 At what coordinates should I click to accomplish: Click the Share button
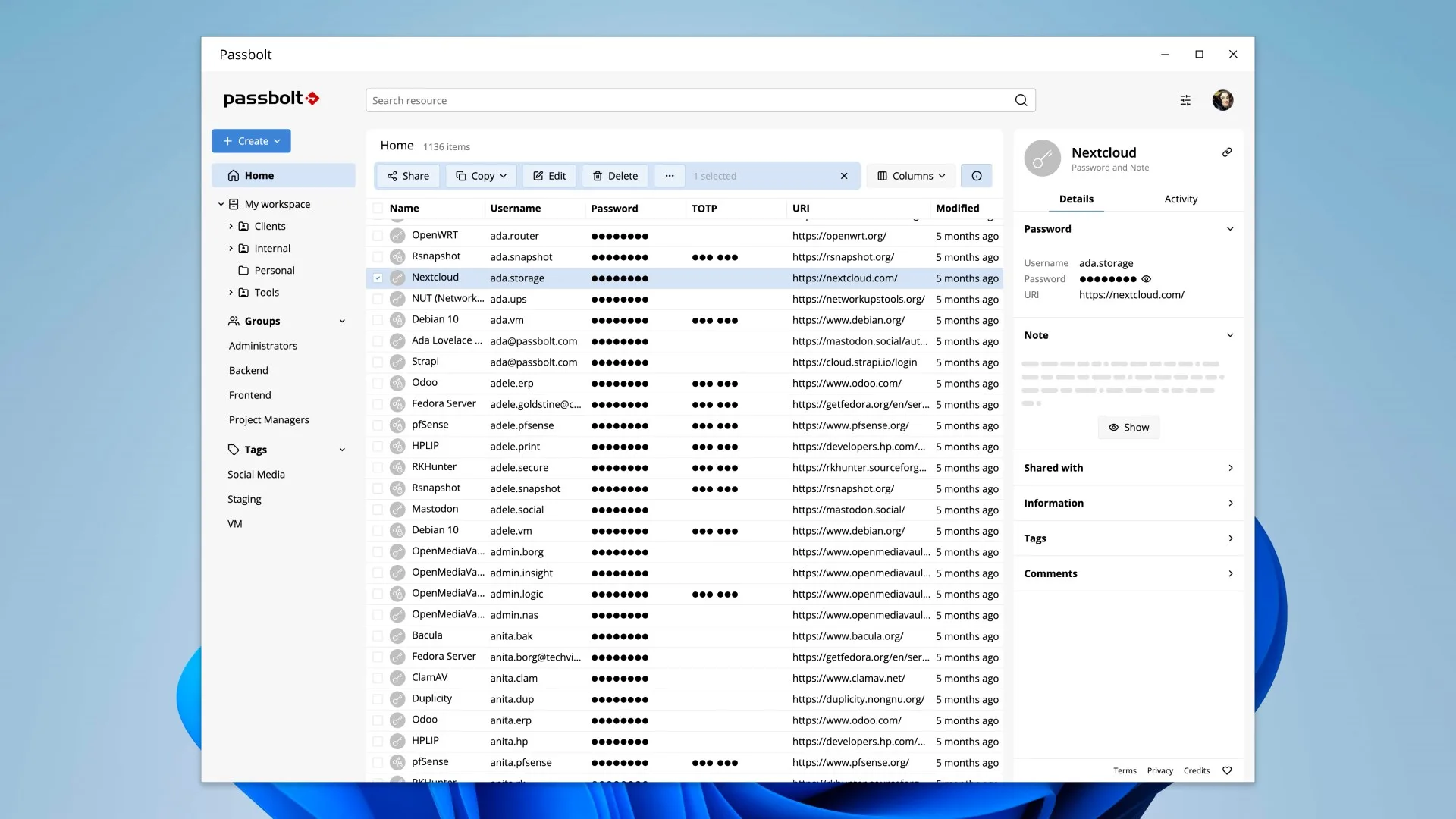(408, 176)
